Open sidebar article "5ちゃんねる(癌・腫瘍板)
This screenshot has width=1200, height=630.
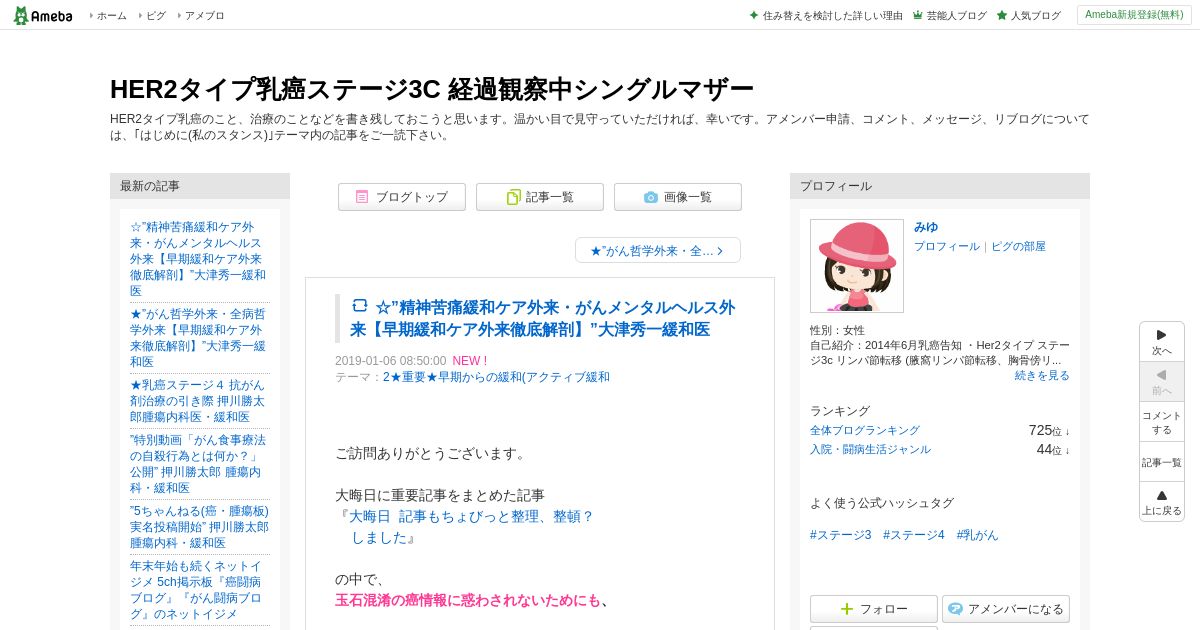pyautogui.click(x=199, y=527)
